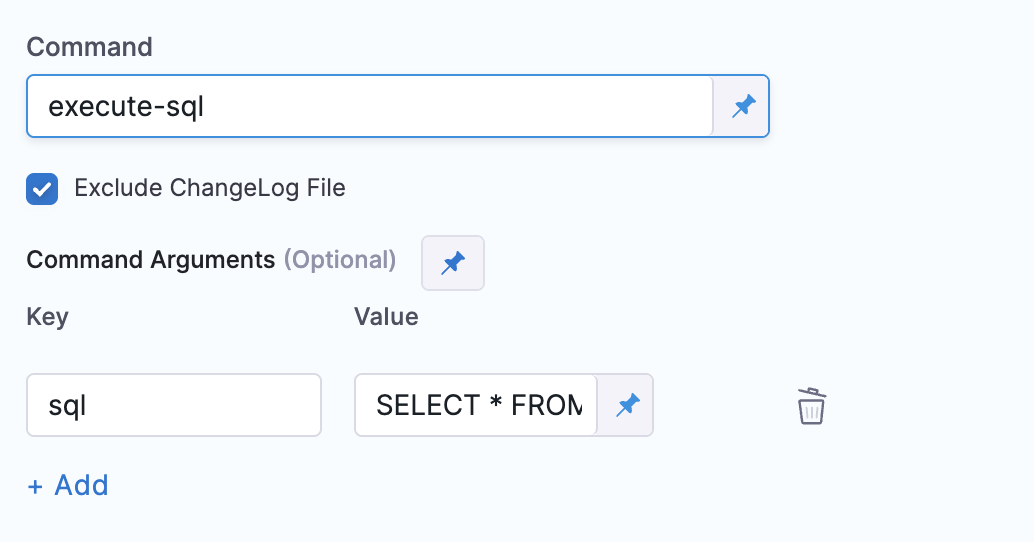Focus the Command field containing execute-sql
Viewport: 1034px width, 542px height.
[368, 106]
